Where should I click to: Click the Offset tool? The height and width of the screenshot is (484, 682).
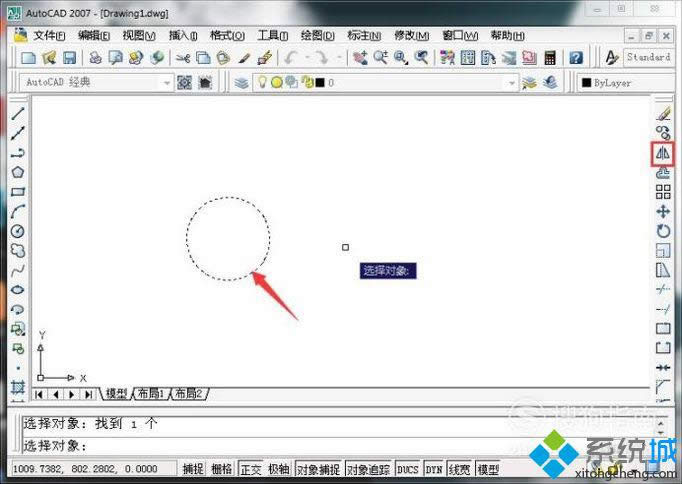[663, 173]
